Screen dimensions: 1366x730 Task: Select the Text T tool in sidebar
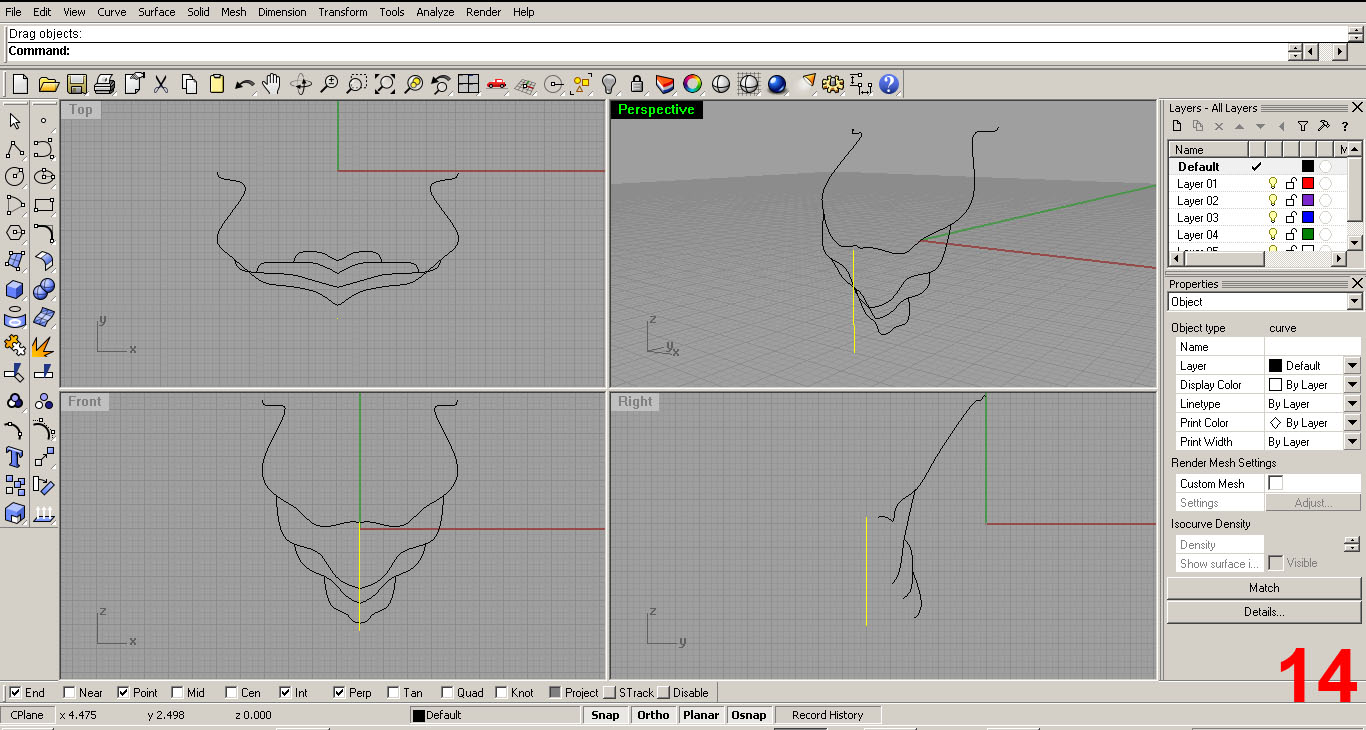pos(15,457)
